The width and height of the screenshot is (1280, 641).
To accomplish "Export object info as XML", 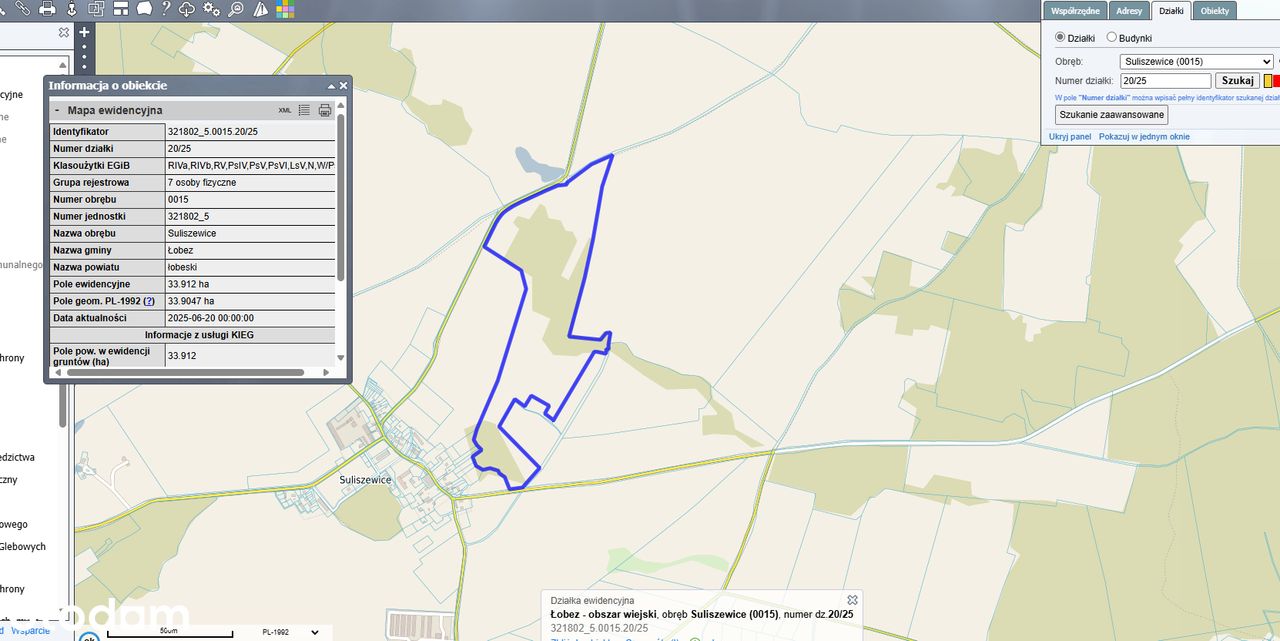I will pyautogui.click(x=285, y=110).
